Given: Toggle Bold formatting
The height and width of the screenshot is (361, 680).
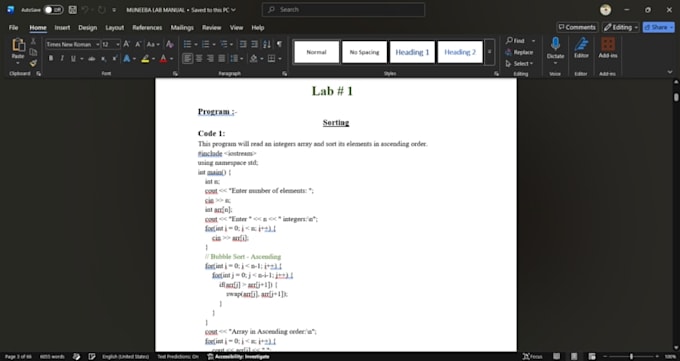Looking at the screenshot, I should click(51, 59).
